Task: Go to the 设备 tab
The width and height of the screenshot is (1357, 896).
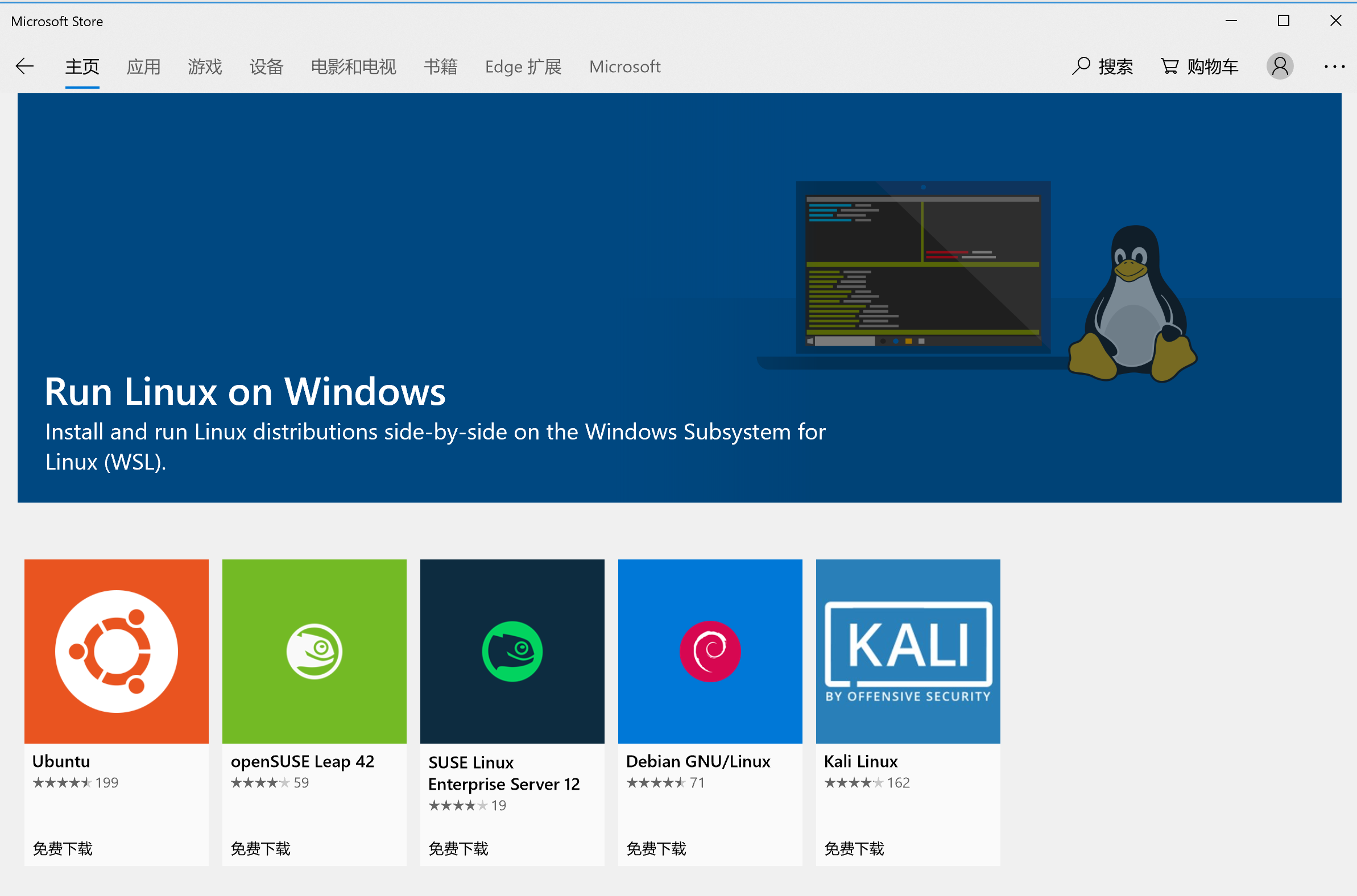Action: click(266, 67)
